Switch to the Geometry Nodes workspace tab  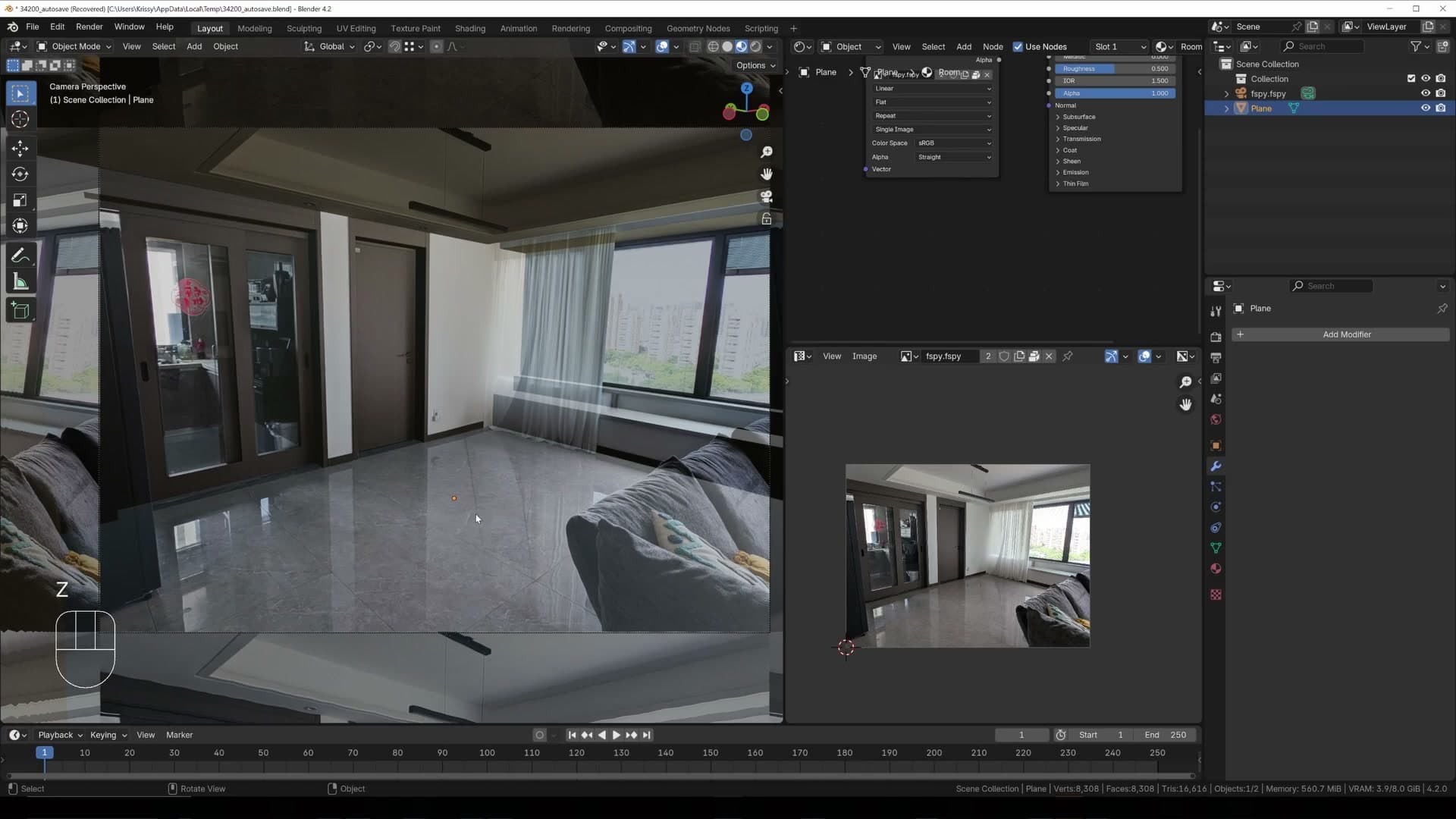pyautogui.click(x=698, y=29)
